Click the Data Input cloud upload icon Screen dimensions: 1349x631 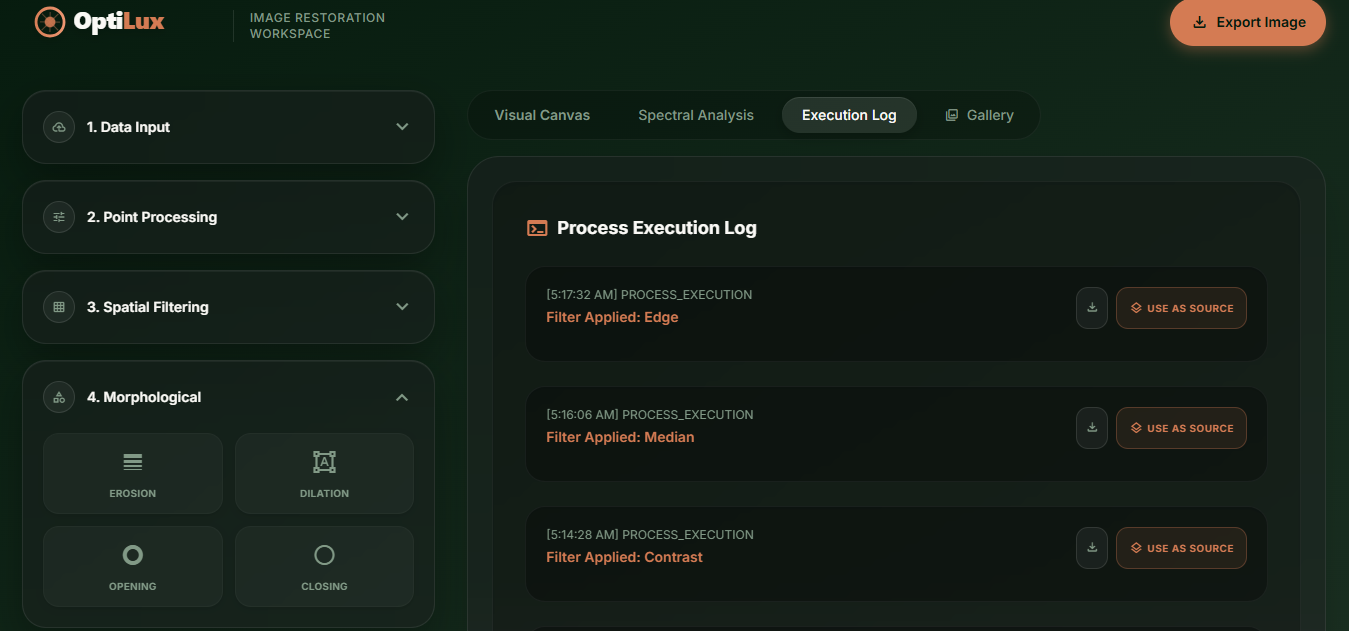(59, 127)
